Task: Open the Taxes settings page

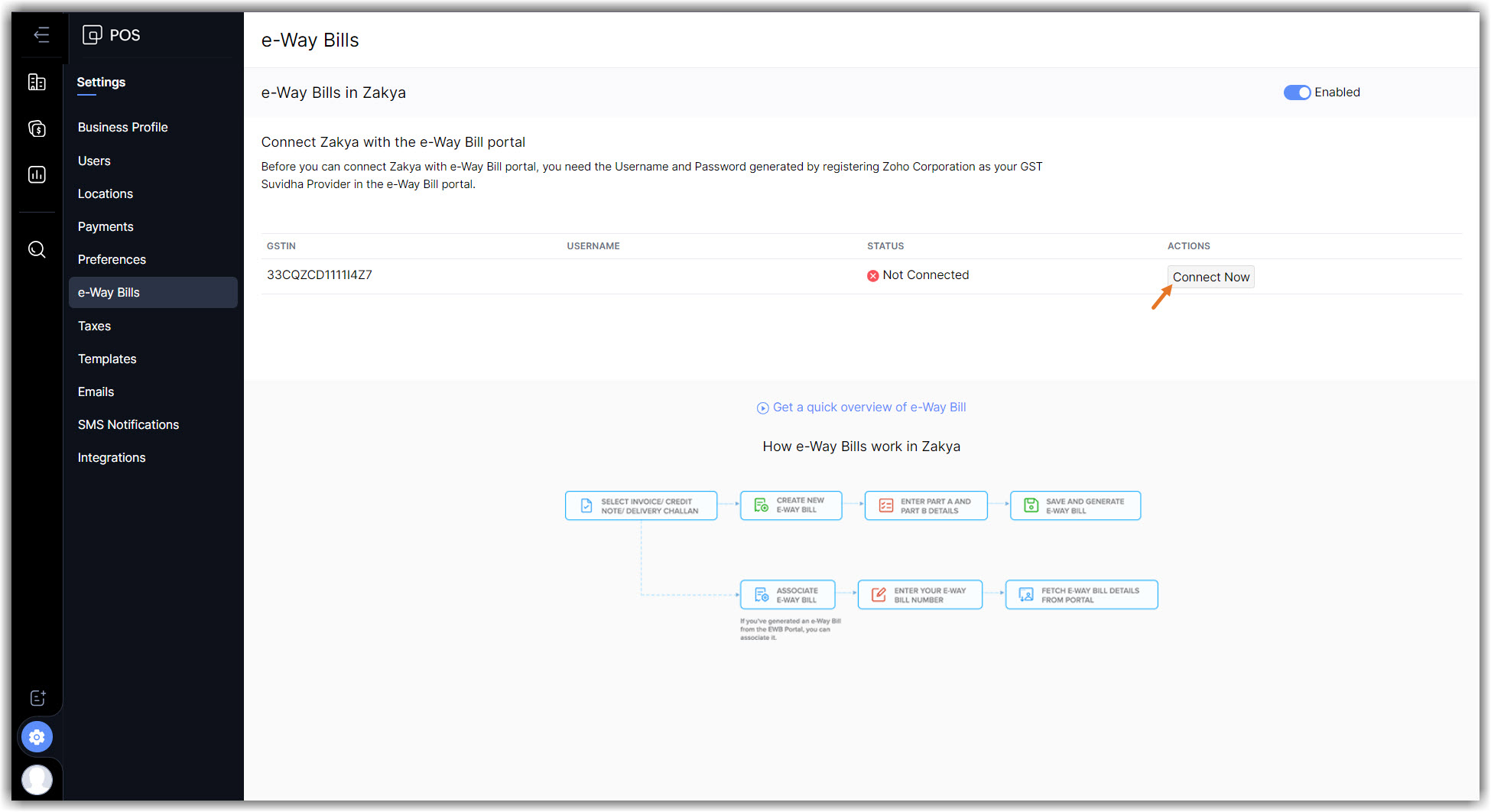Action: coord(94,326)
